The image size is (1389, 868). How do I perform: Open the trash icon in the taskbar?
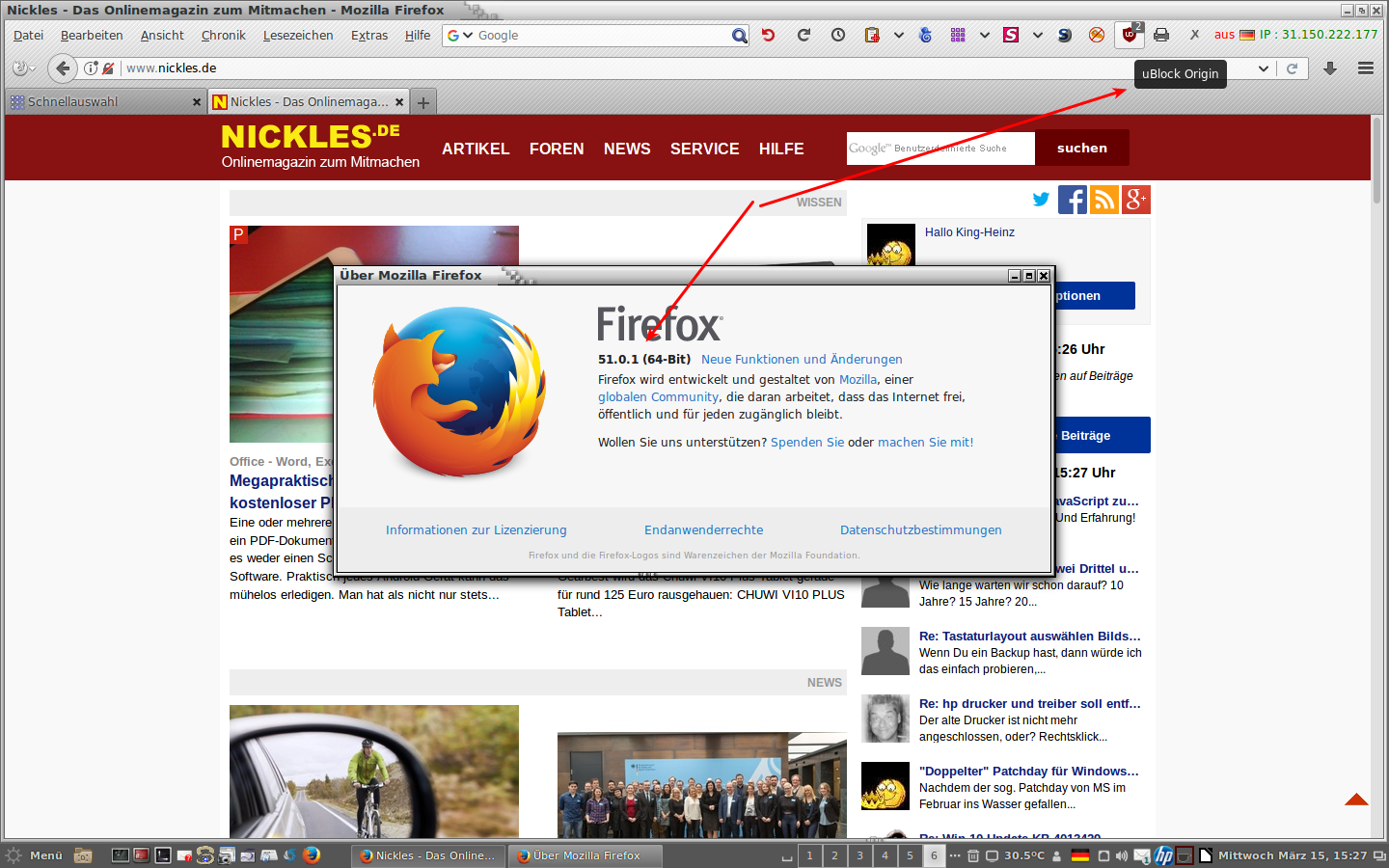pyautogui.click(x=973, y=855)
